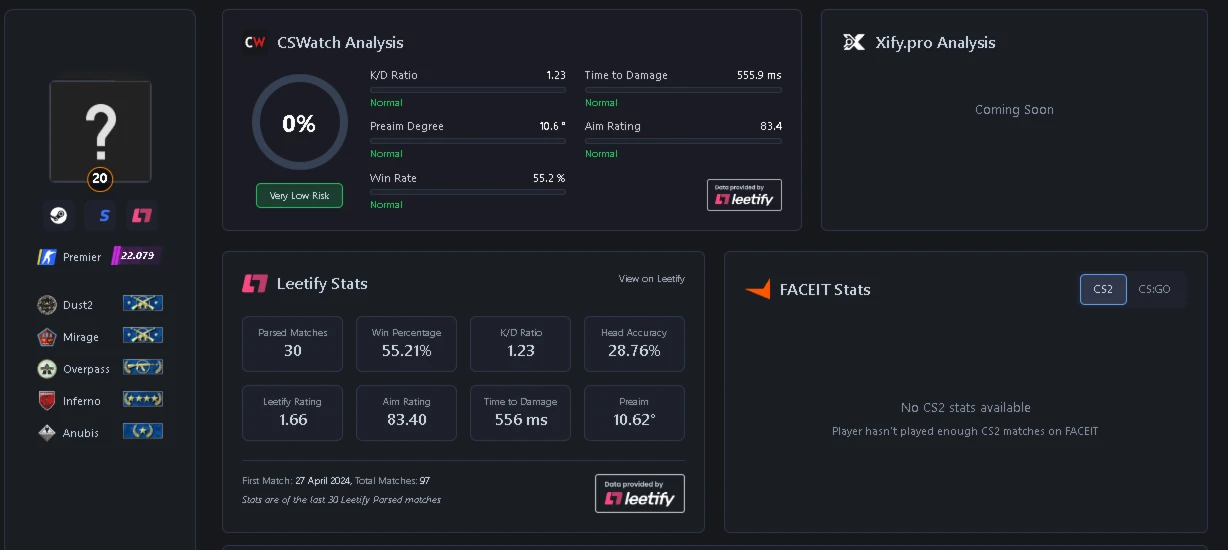Click the Mirage map label
Screen dimensions: 1228x550
click(82, 337)
